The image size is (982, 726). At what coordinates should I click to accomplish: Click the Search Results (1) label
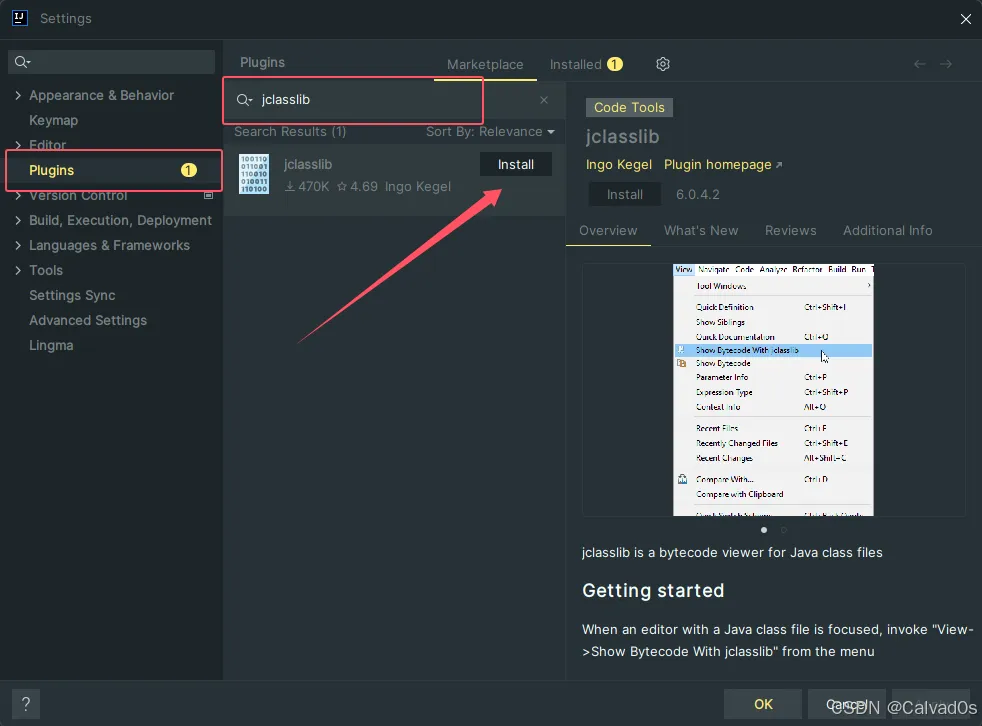click(290, 132)
